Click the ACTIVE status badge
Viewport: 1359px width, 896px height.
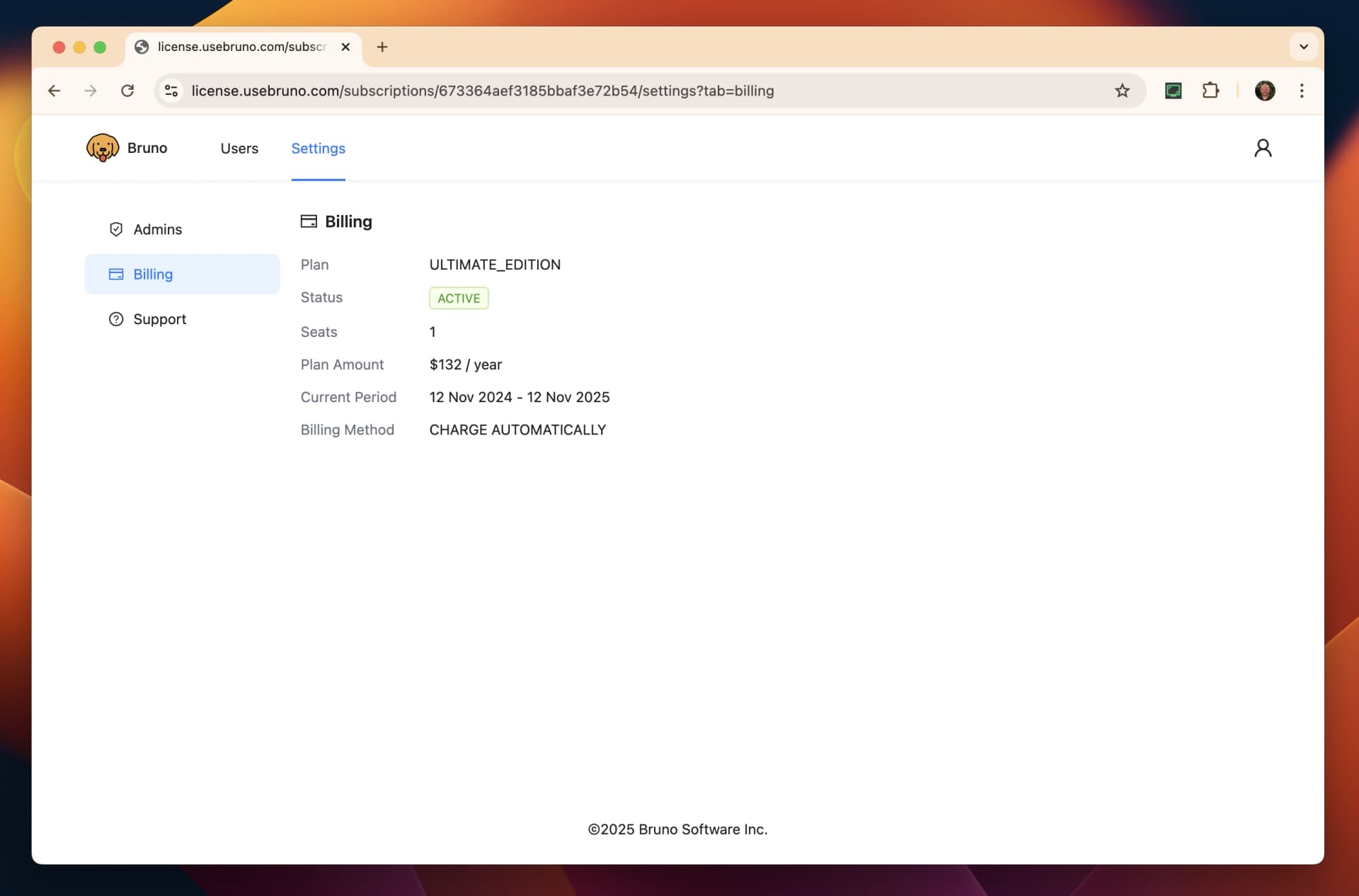[x=458, y=298]
